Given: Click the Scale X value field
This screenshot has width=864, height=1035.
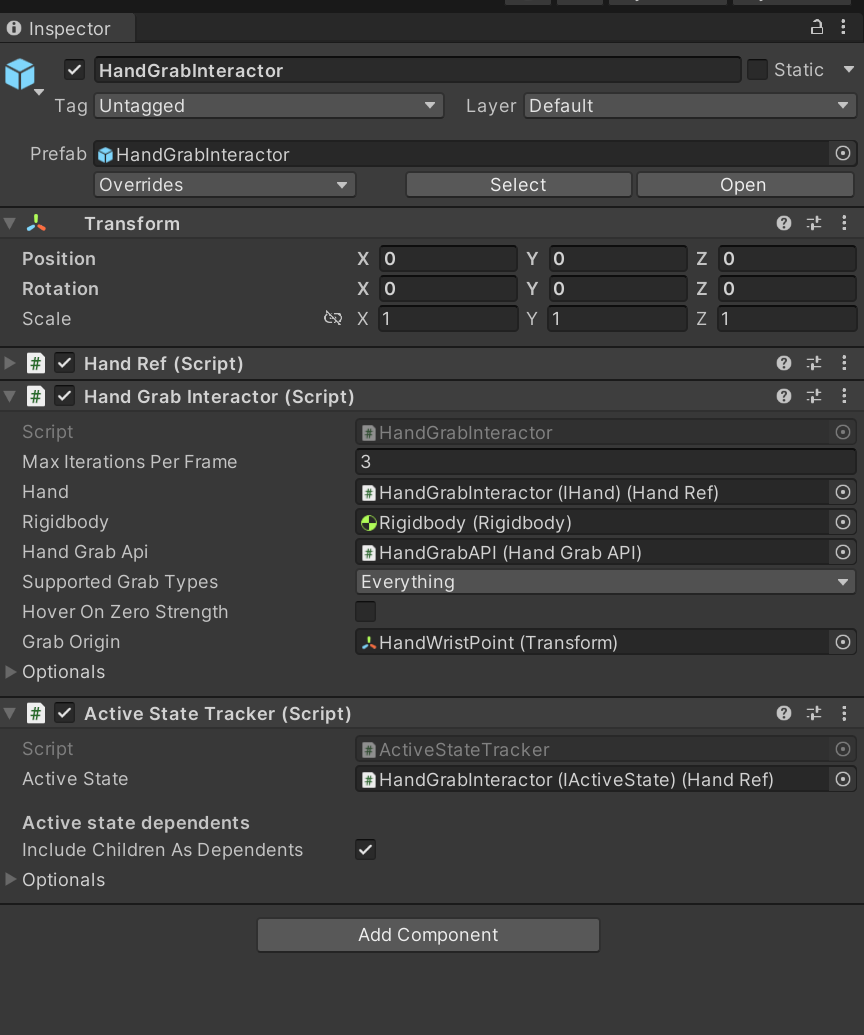Looking at the screenshot, I should pos(448,319).
